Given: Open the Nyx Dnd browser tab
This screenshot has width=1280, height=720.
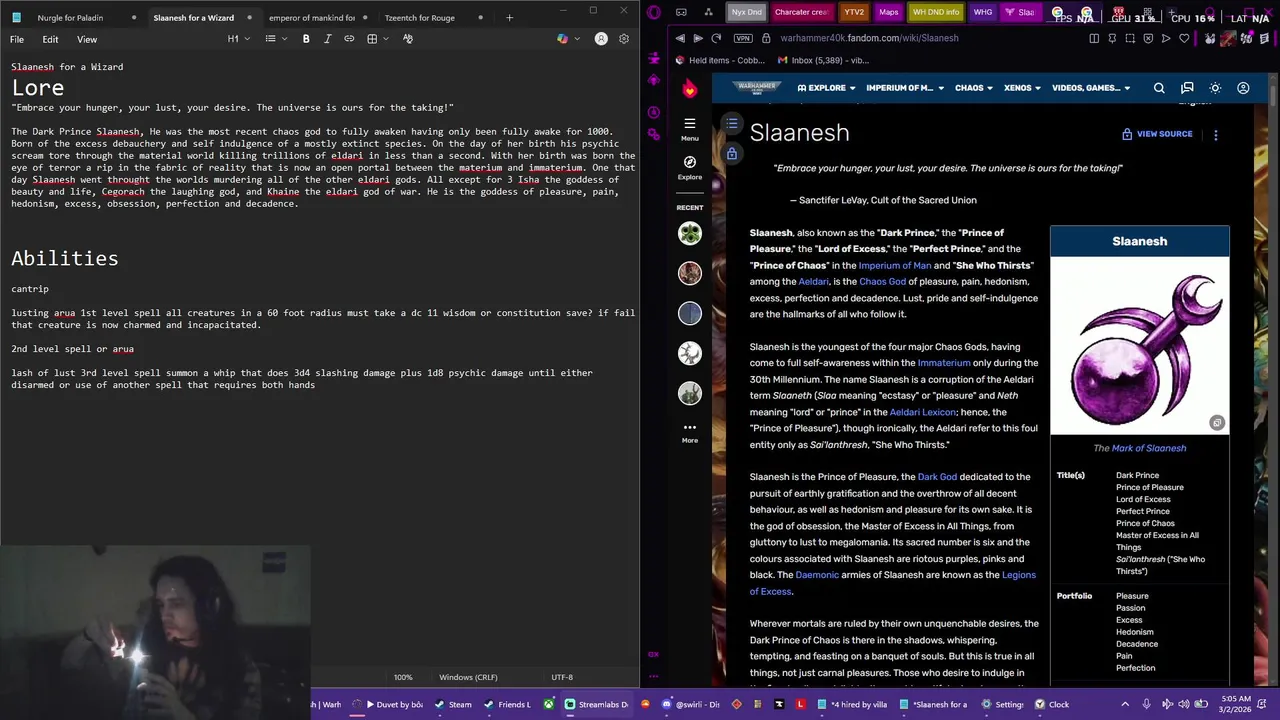Looking at the screenshot, I should 746,12.
